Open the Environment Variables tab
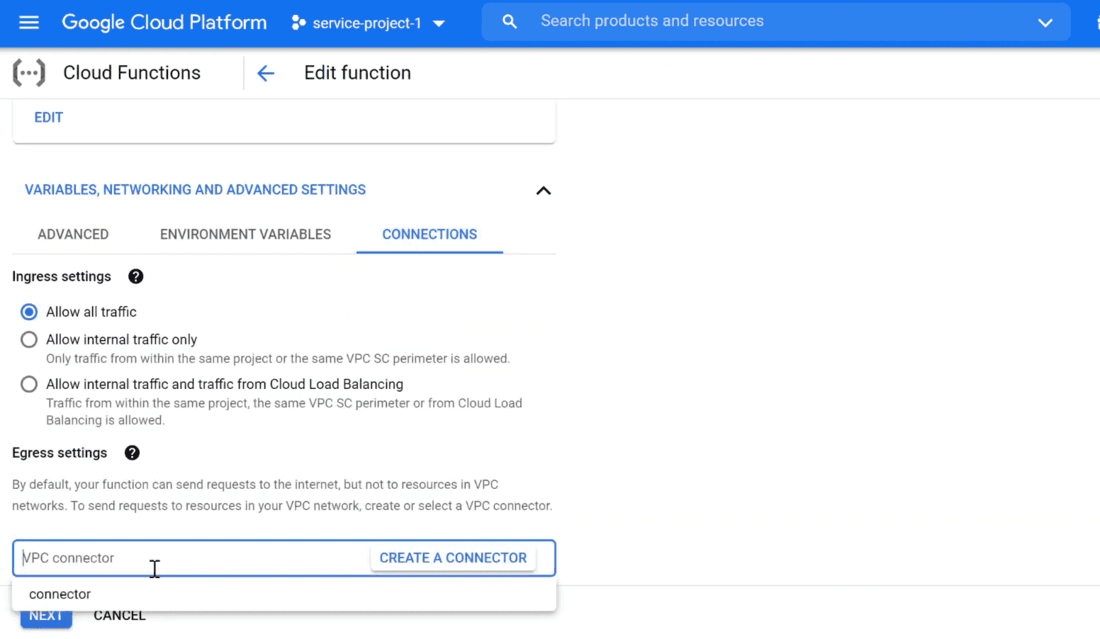The image size is (1100, 639). pos(245,234)
